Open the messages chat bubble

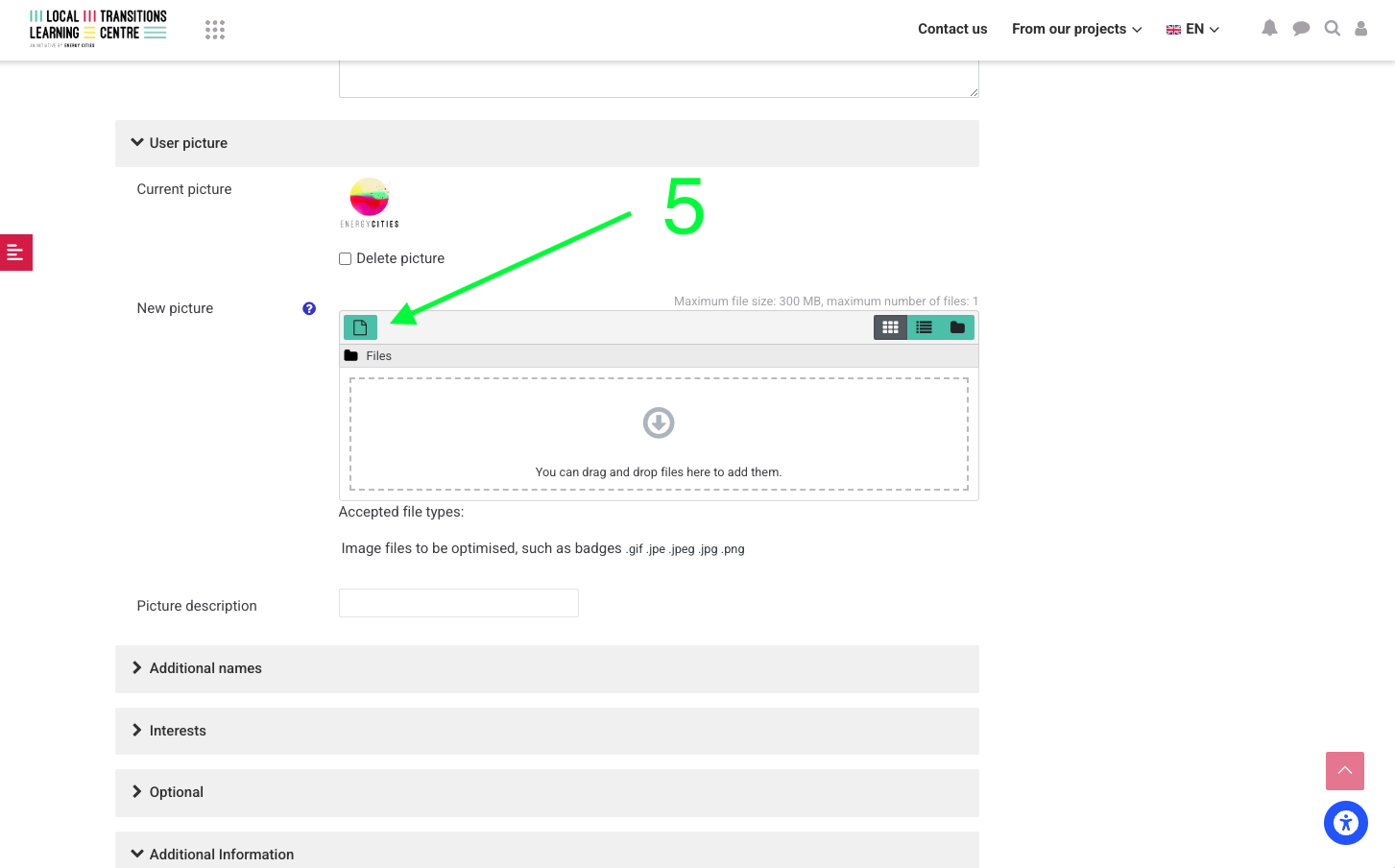tap(1301, 29)
